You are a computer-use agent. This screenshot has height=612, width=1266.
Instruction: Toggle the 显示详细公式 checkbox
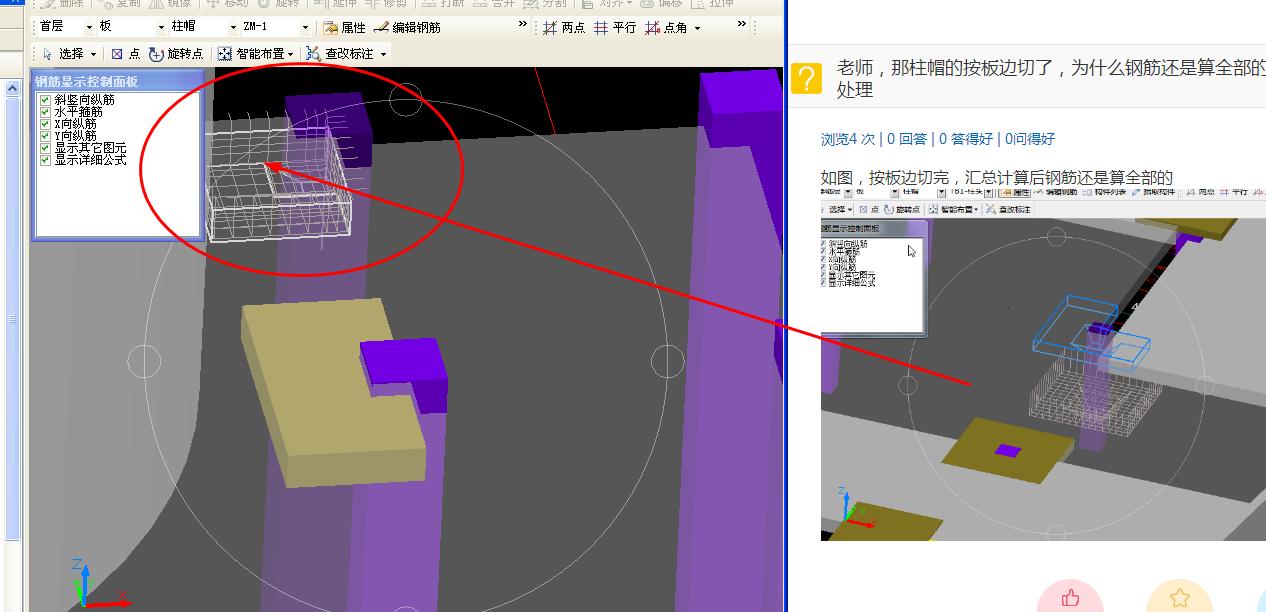point(45,160)
